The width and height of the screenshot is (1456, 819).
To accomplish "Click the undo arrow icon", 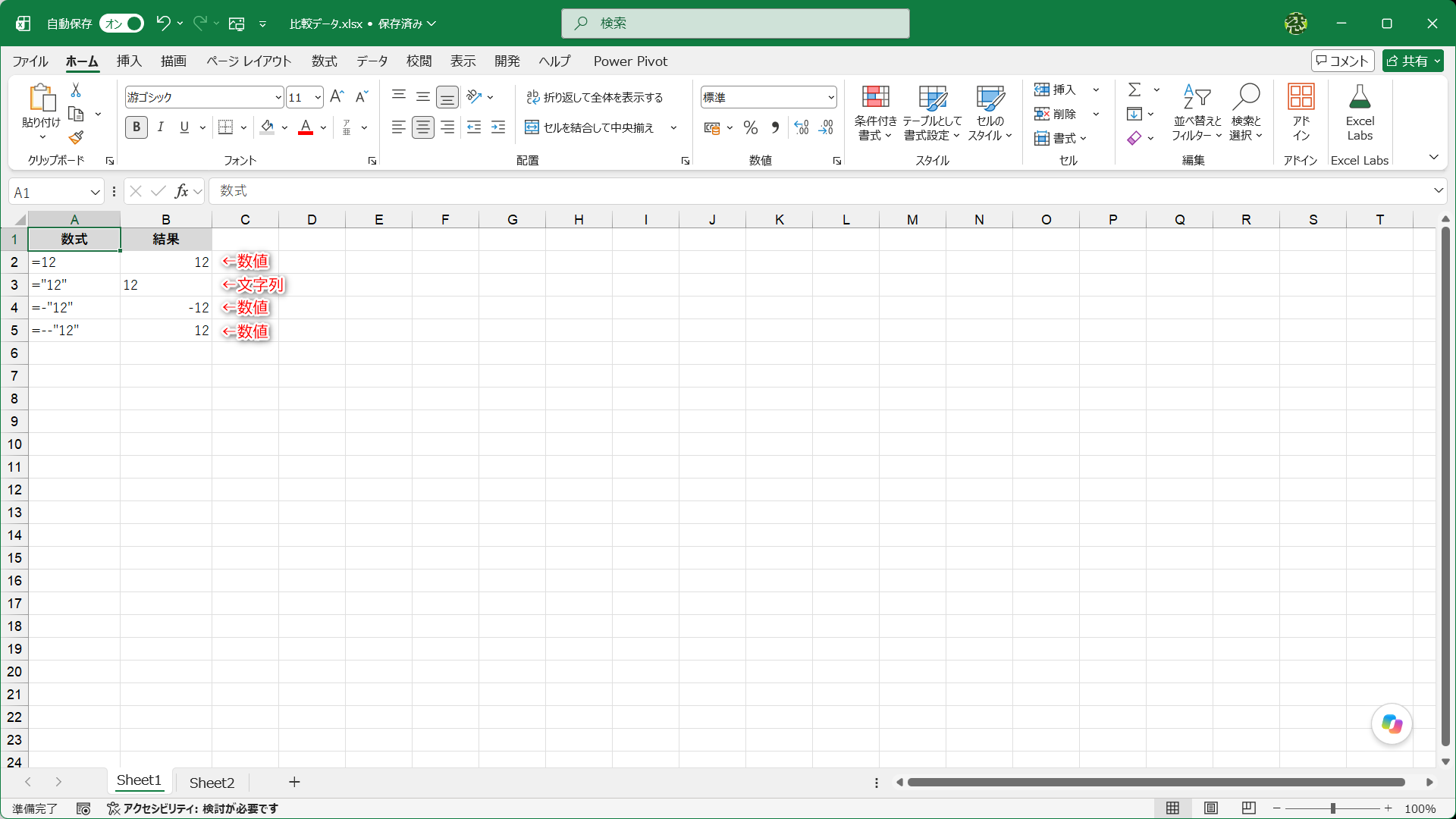I will [x=163, y=24].
